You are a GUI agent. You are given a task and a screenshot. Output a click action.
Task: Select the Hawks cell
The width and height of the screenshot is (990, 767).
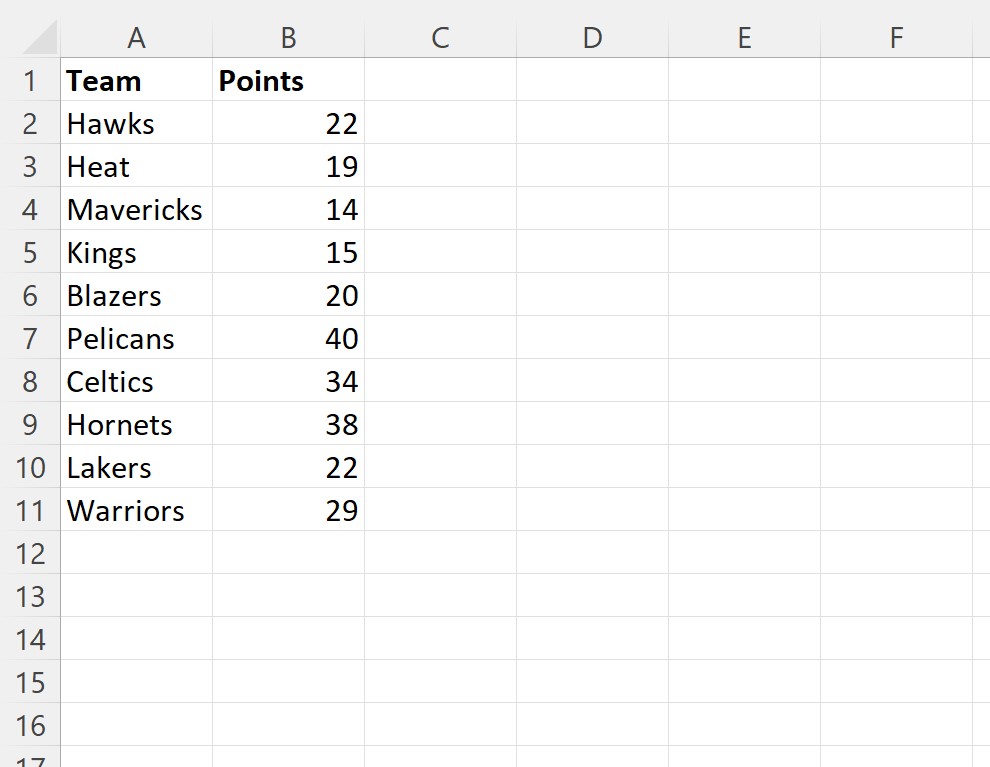(136, 123)
